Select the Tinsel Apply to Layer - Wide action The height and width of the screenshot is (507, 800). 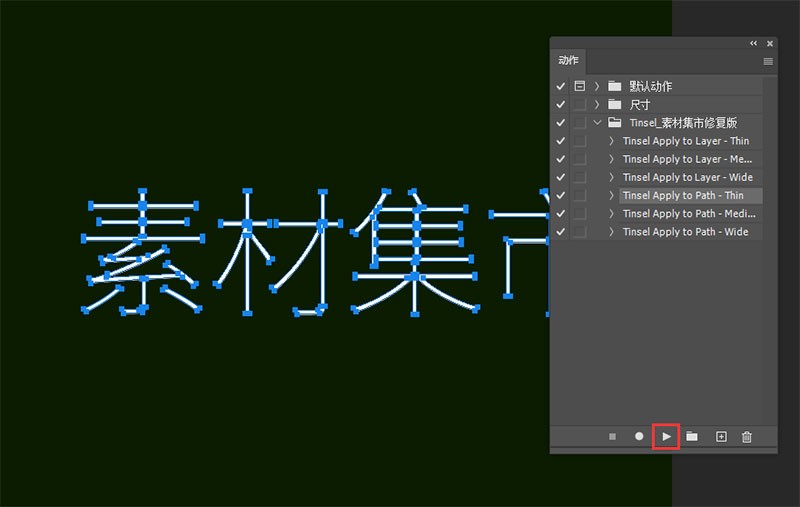(x=687, y=178)
